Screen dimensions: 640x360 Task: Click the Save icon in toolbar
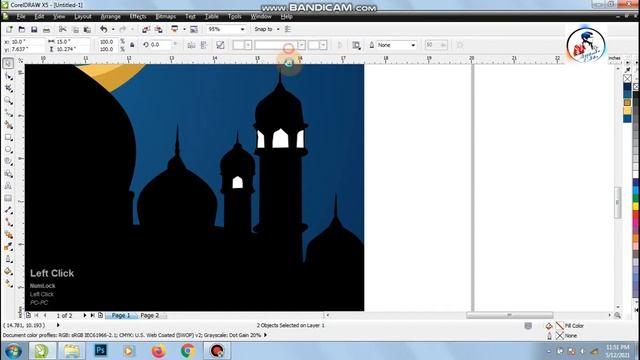click(x=34, y=29)
